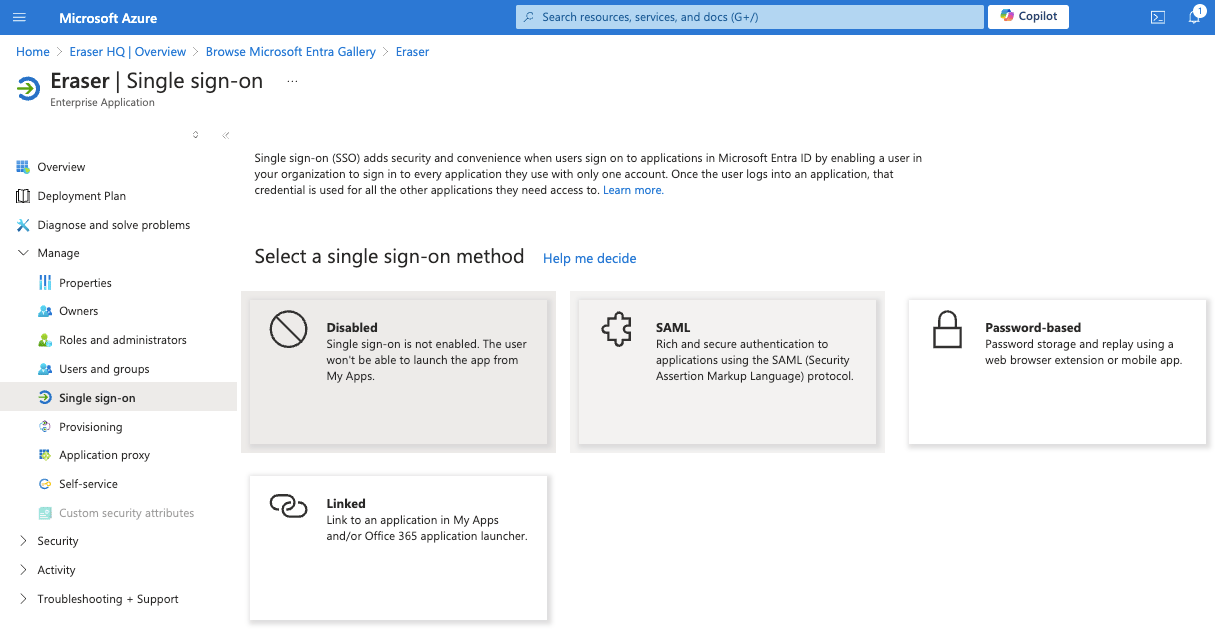Select Roles and administrators text
This screenshot has width=1215, height=636.
pyautogui.click(x=123, y=340)
